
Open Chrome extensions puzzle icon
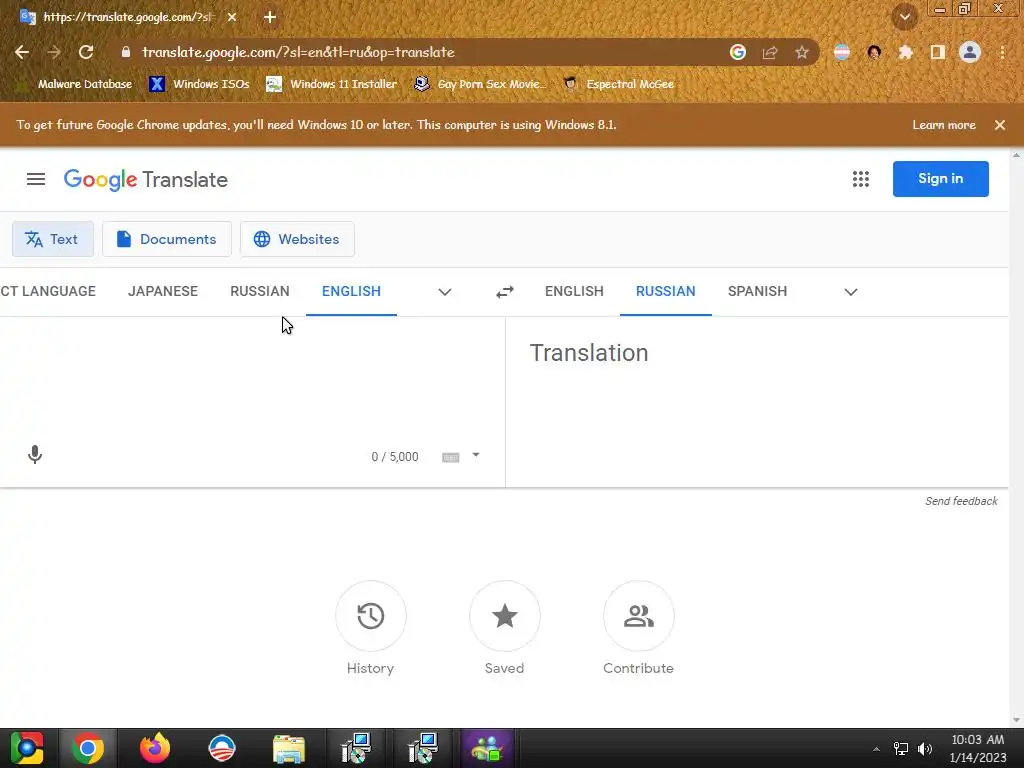coord(906,52)
